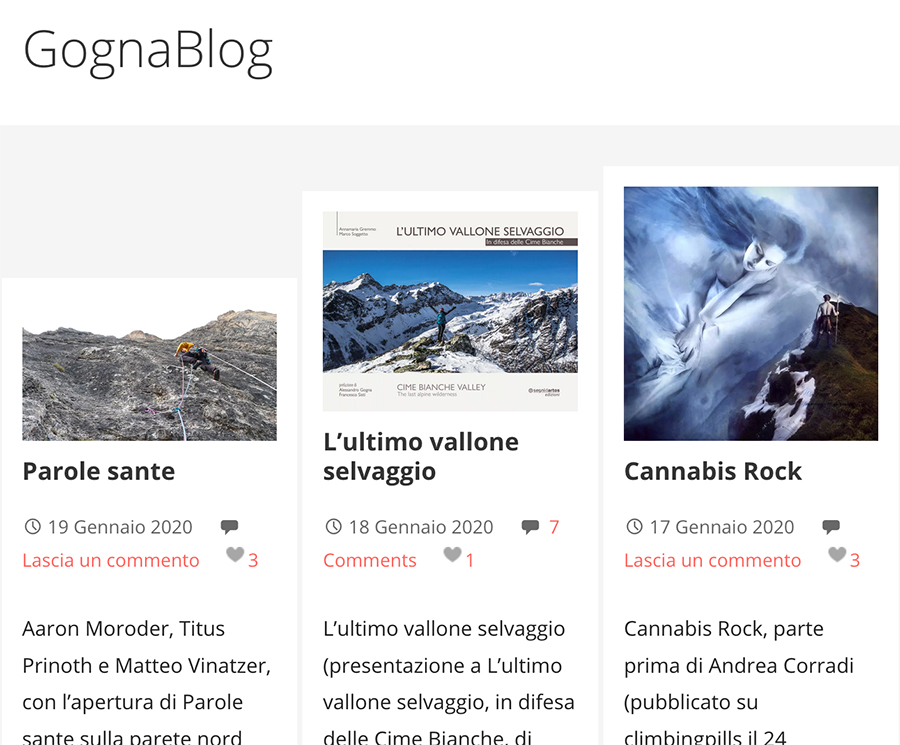Screen dimensions: 900x745
Task: Open the Cannabis Rock post title
Action: coord(713,471)
